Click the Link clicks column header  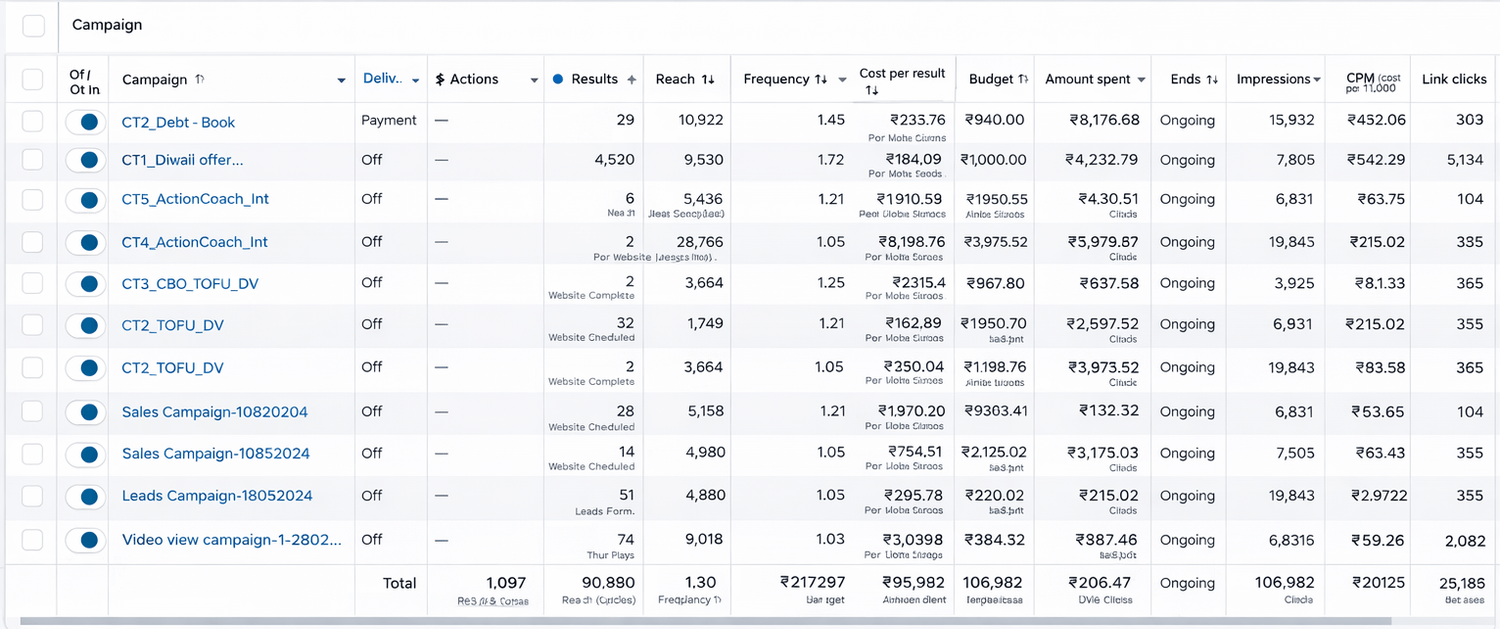(x=1454, y=79)
